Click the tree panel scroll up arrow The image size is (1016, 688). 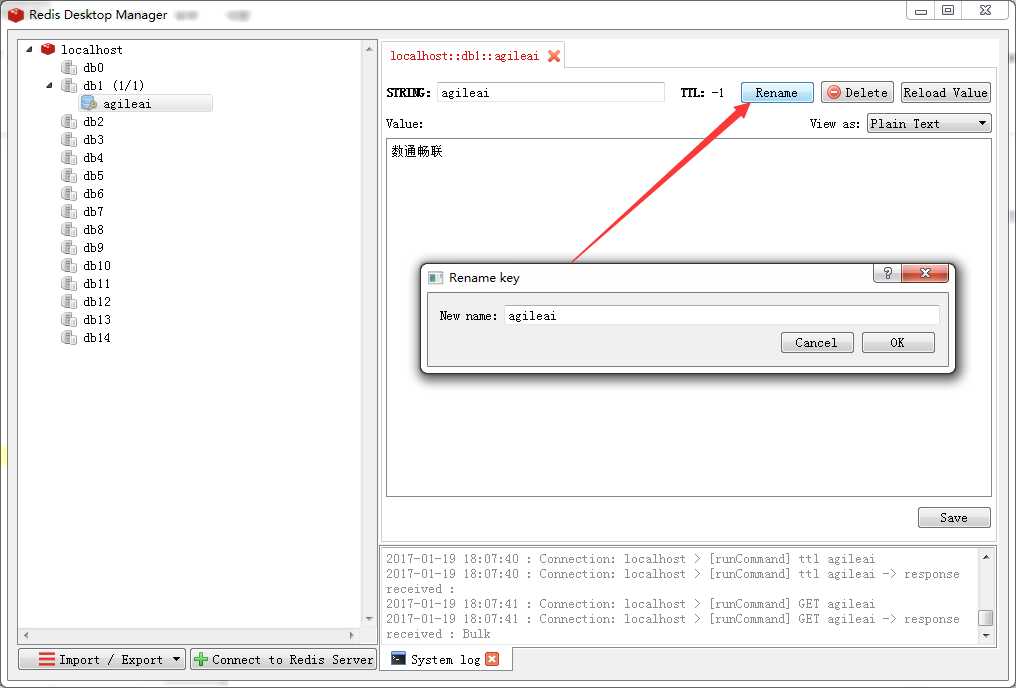coord(369,49)
